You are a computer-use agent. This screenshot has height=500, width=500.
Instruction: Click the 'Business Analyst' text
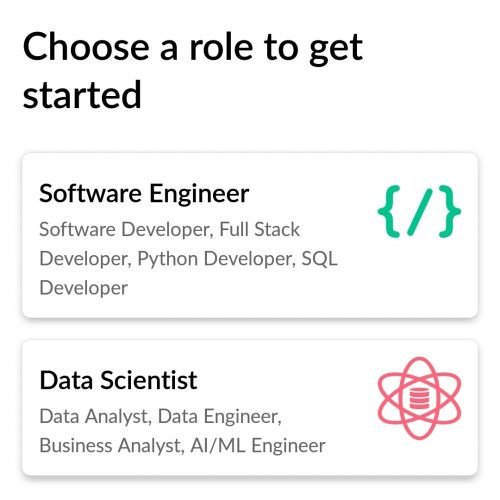click(112, 446)
